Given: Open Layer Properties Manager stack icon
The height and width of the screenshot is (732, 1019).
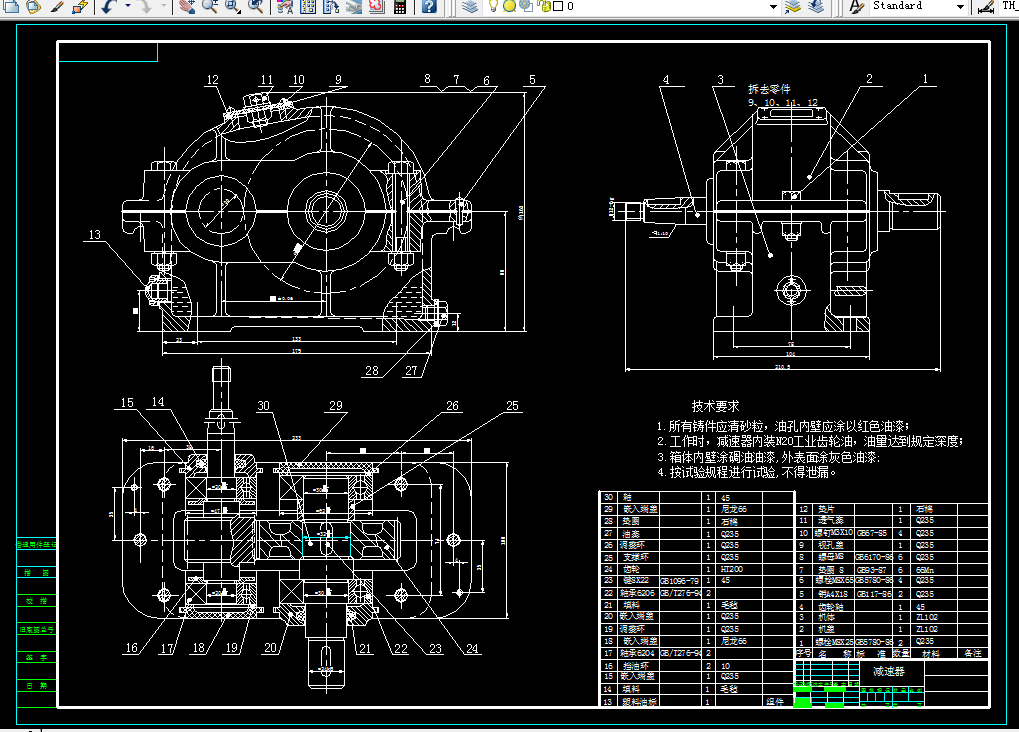Looking at the screenshot, I should click(471, 6).
